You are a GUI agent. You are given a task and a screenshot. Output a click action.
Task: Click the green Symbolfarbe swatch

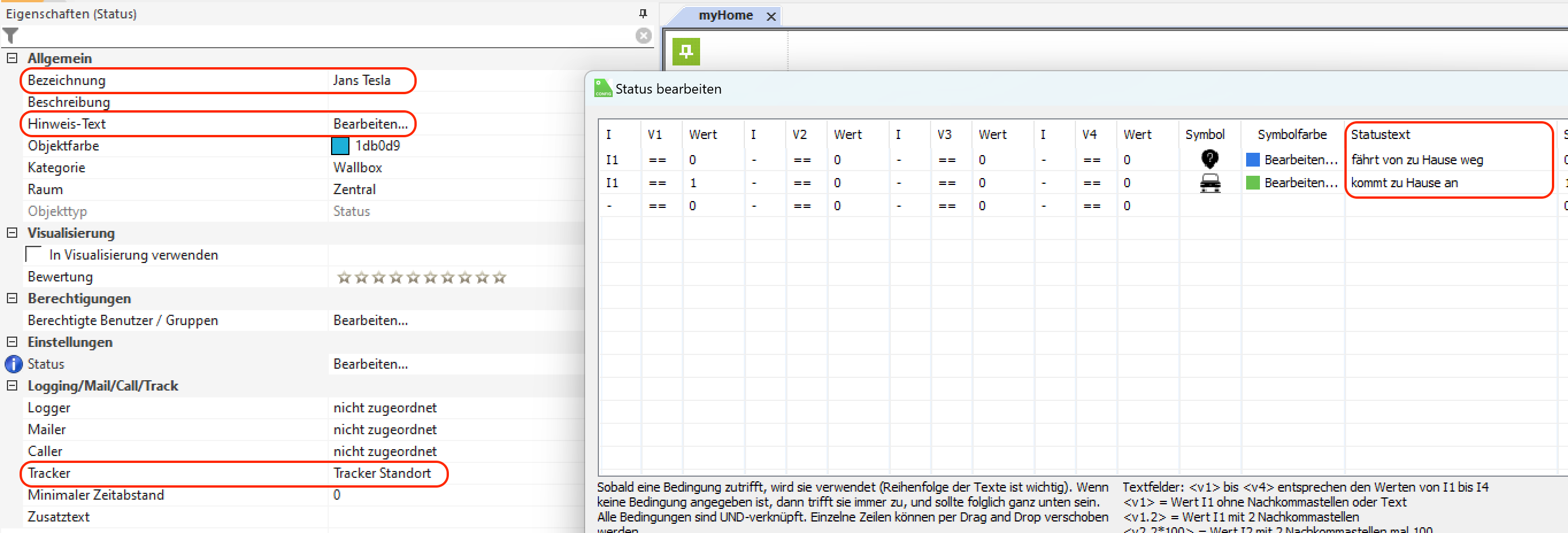tap(1252, 183)
